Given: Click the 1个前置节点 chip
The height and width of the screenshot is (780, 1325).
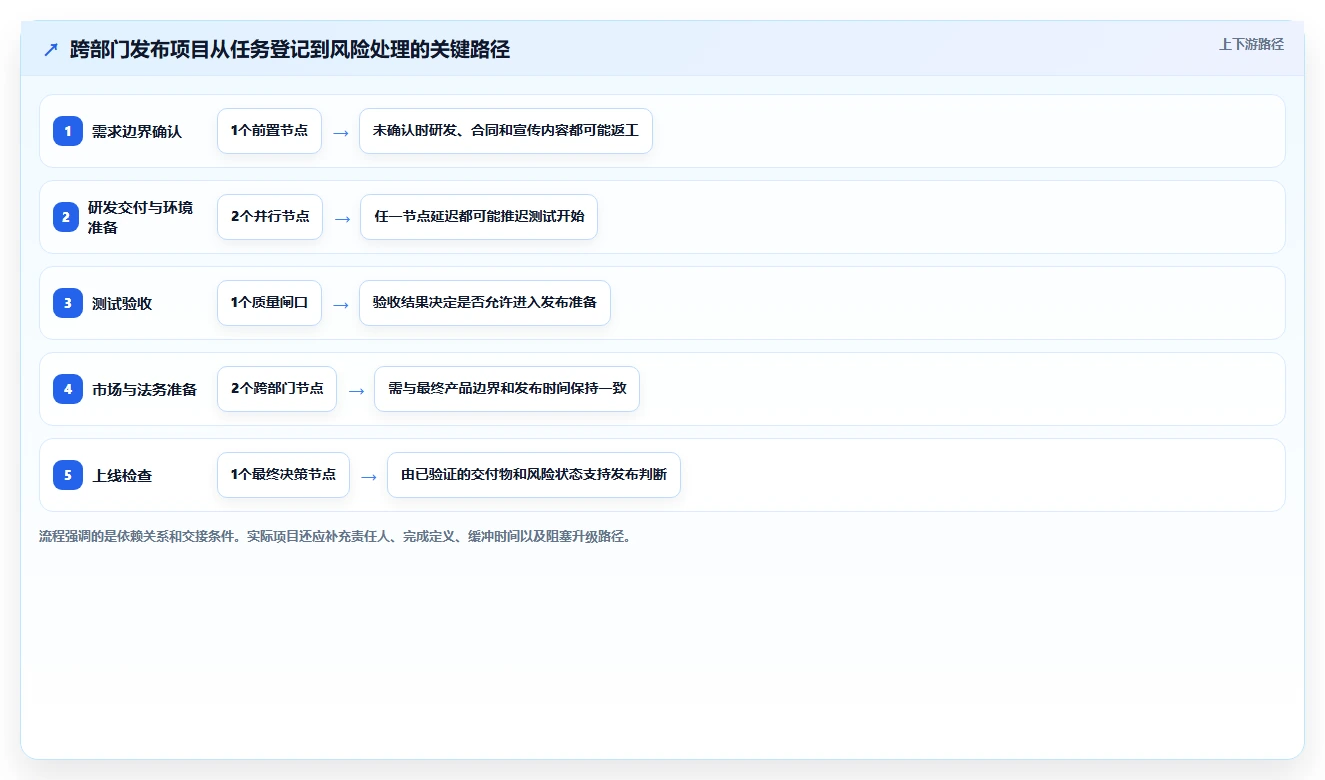Looking at the screenshot, I should (269, 131).
